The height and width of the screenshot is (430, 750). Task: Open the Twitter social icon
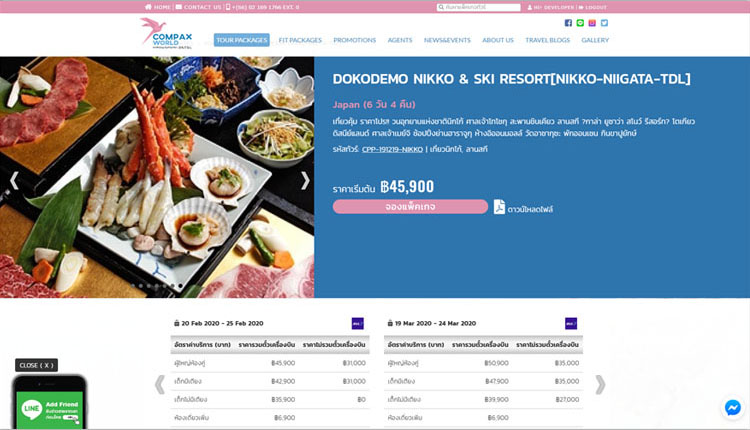[605, 23]
